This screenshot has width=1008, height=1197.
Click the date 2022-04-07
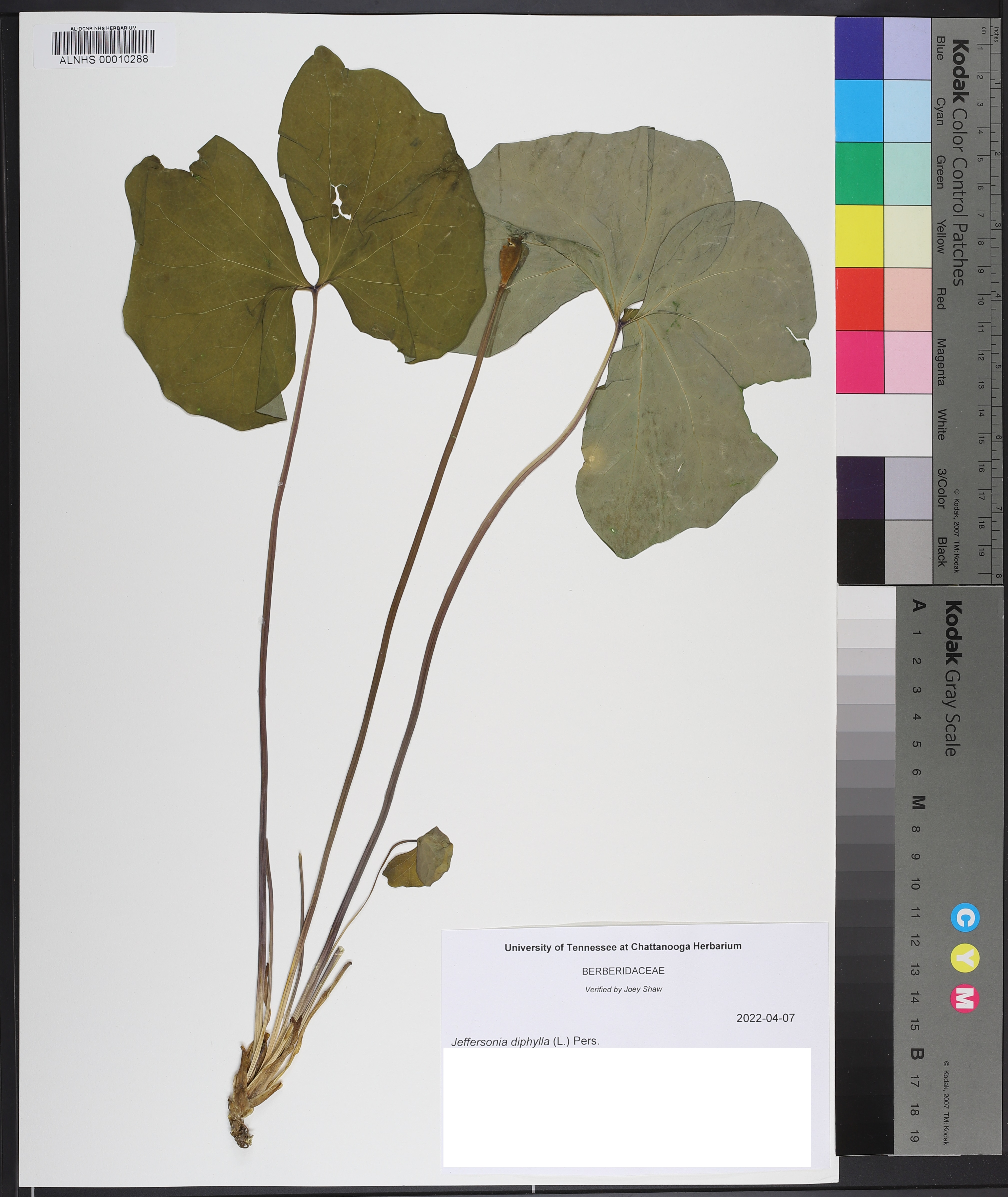pos(765,1018)
